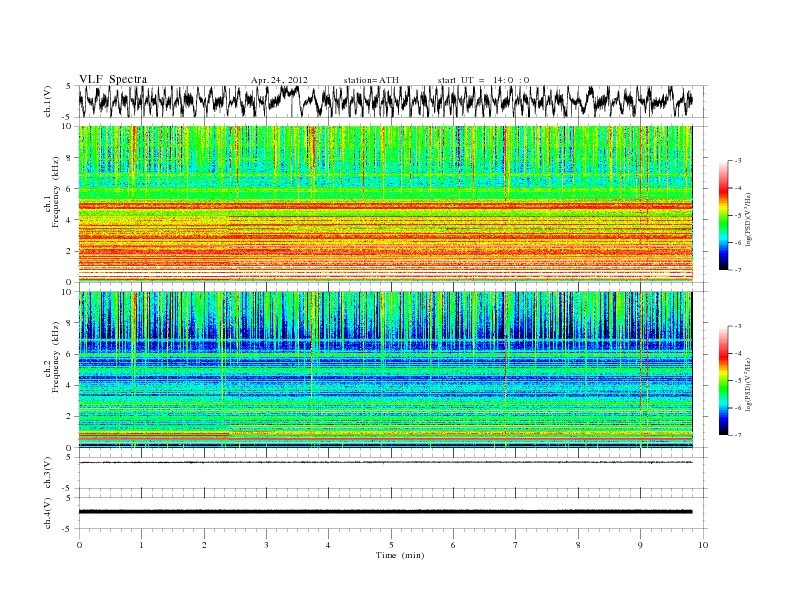
Task: Click the ch.2 frequency tick label "6"
Action: click(70, 354)
